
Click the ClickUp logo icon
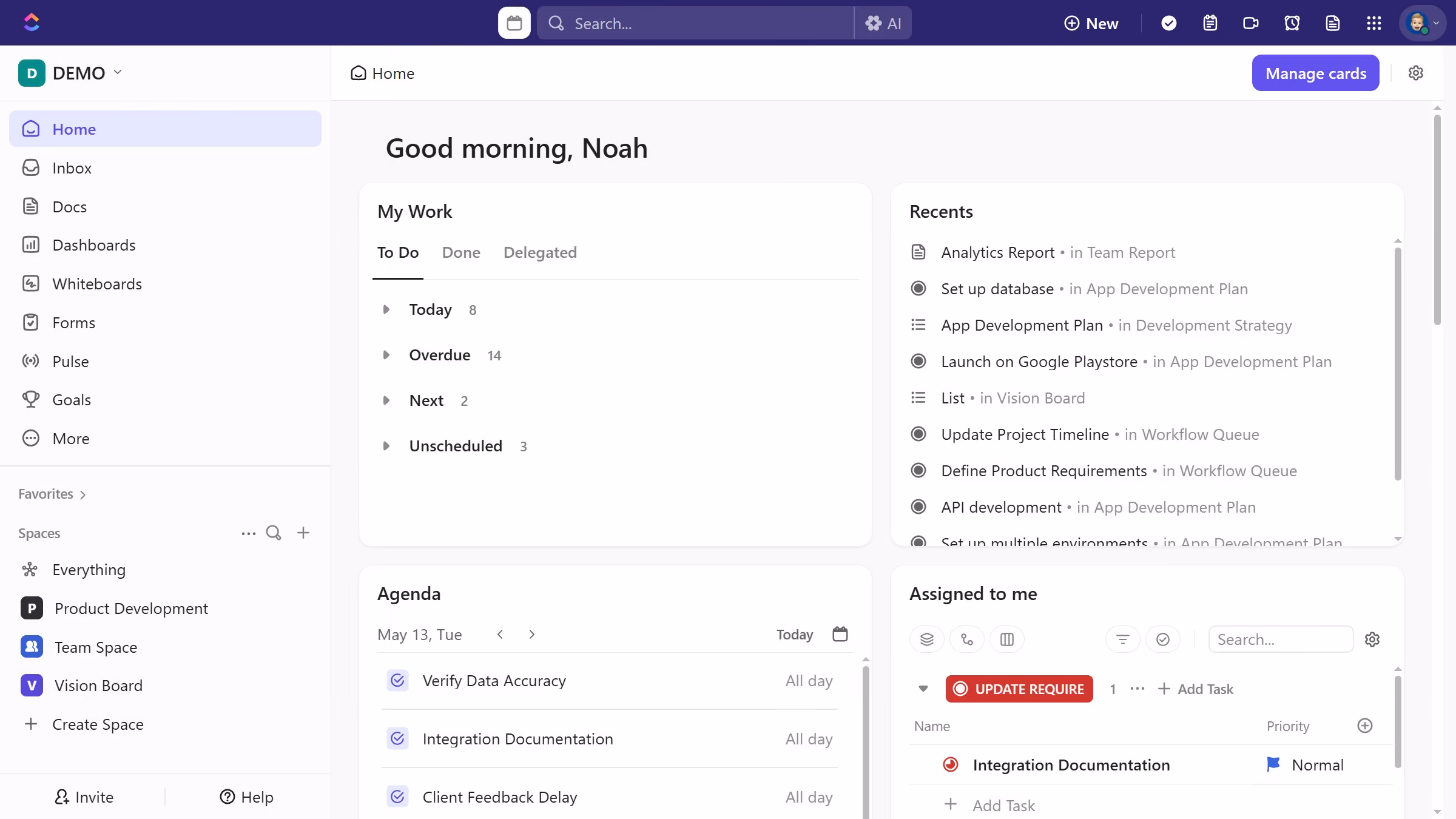(32, 22)
